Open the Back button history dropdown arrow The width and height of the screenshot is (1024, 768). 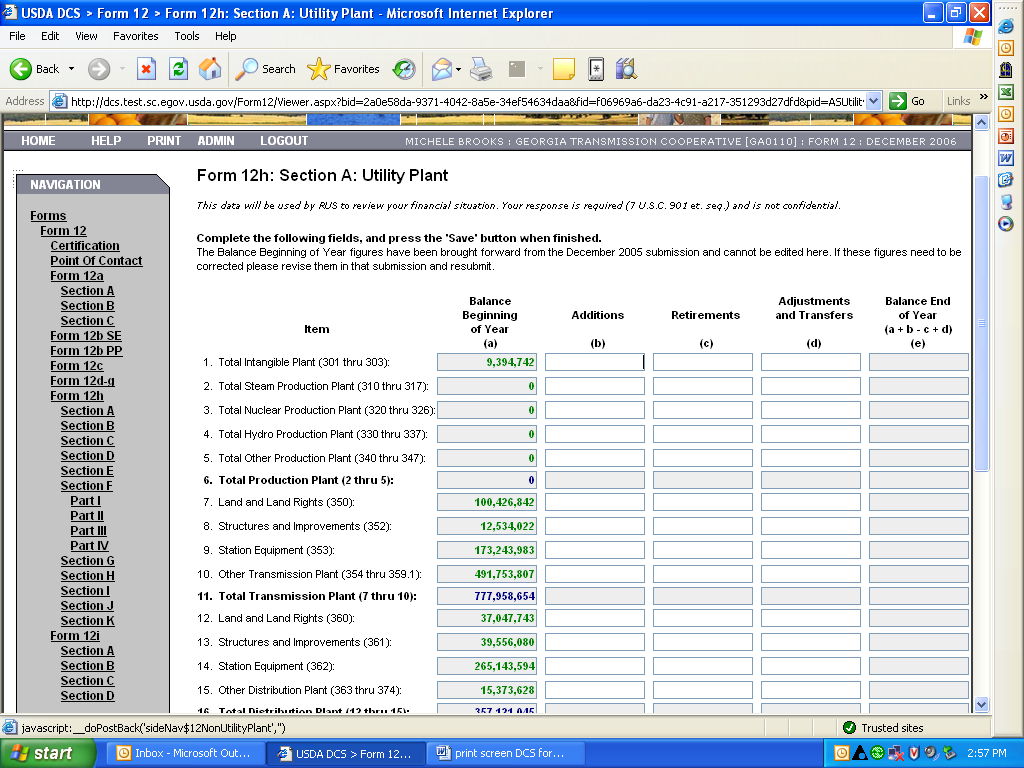[71, 69]
